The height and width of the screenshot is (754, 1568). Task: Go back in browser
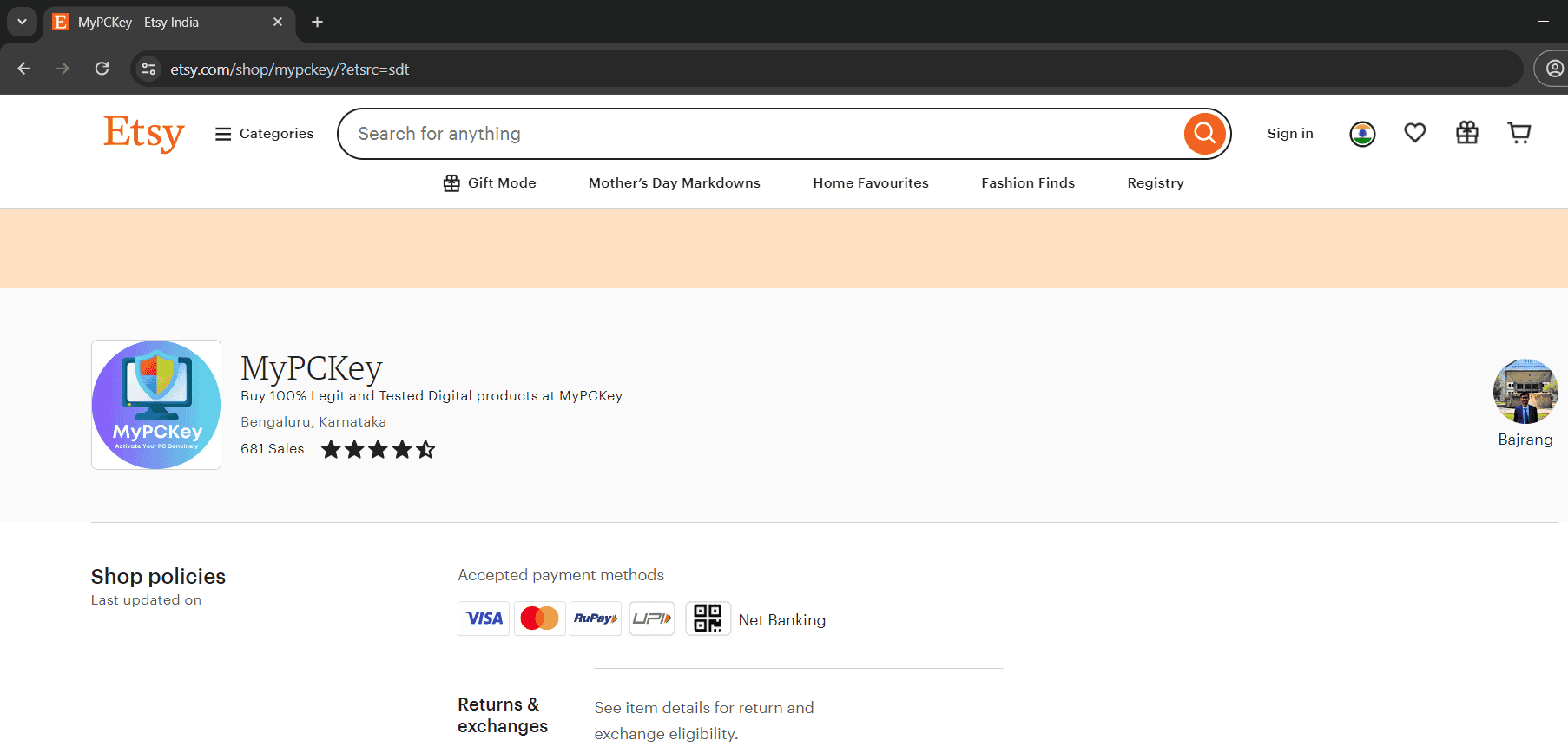pyautogui.click(x=24, y=69)
